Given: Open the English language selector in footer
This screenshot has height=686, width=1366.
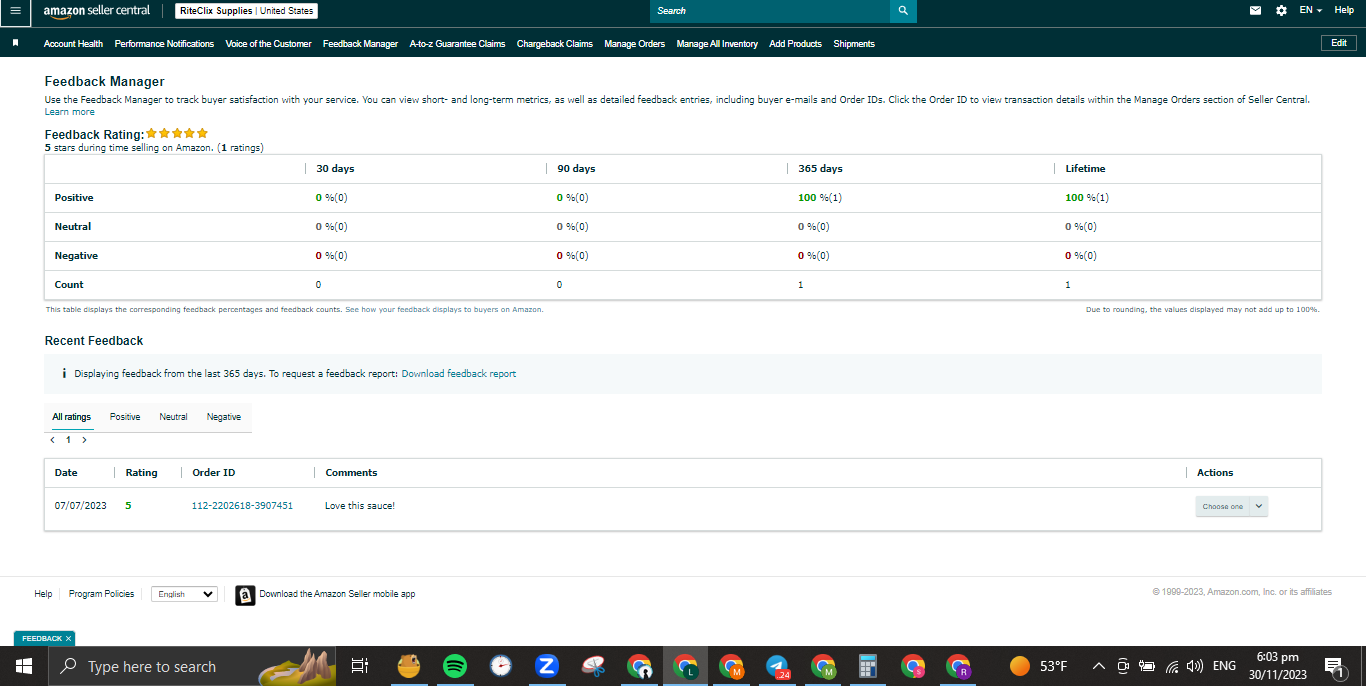Looking at the screenshot, I should (184, 594).
